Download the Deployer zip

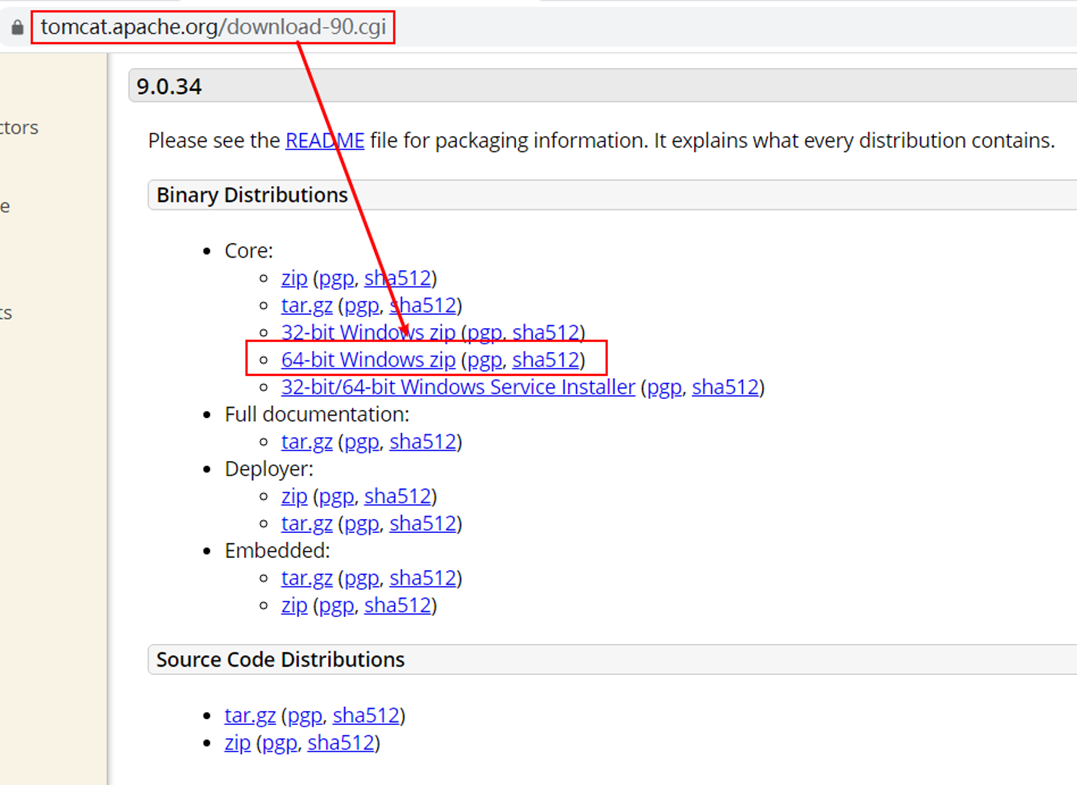(x=294, y=496)
